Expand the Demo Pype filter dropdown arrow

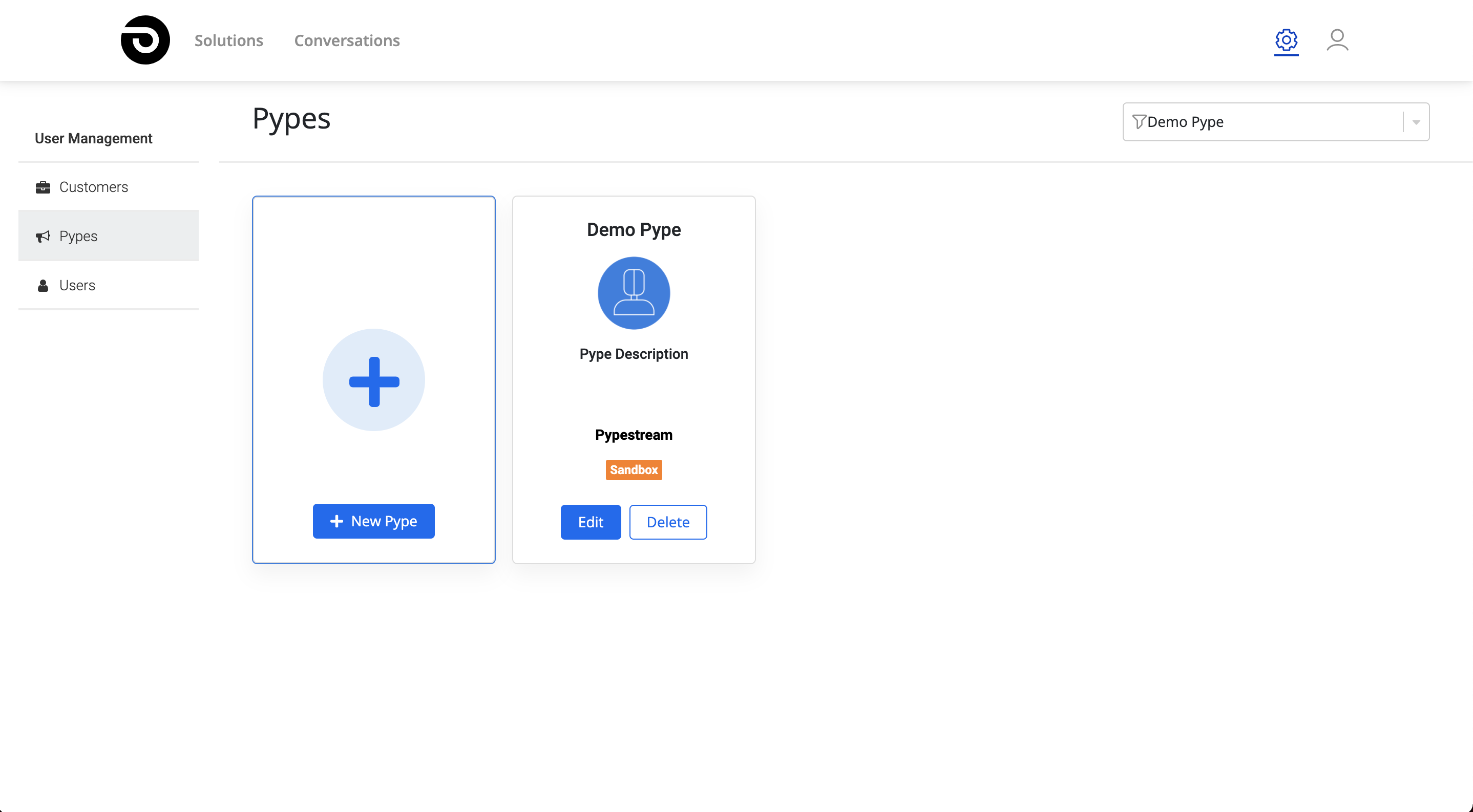1416,122
